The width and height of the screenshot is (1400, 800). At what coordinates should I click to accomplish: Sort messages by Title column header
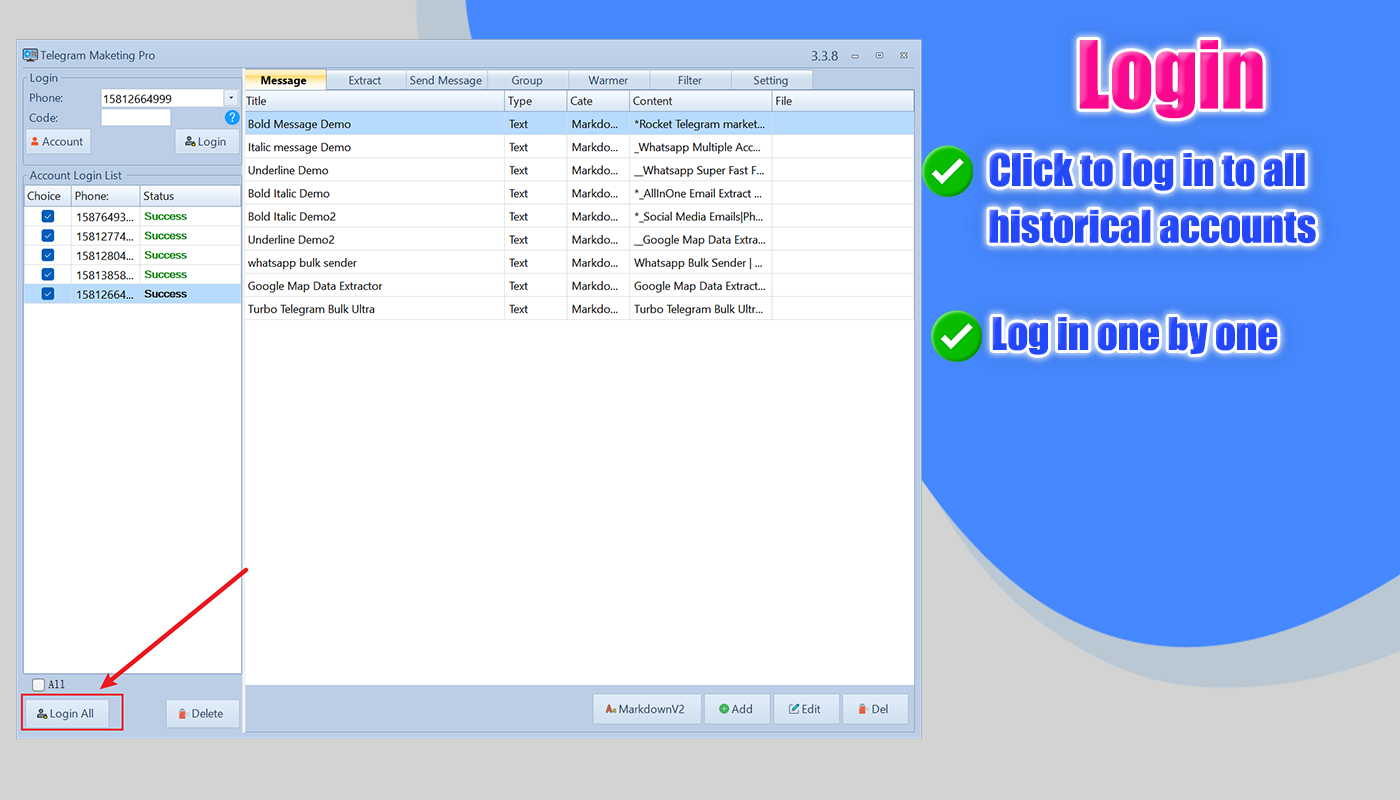pyautogui.click(x=374, y=101)
